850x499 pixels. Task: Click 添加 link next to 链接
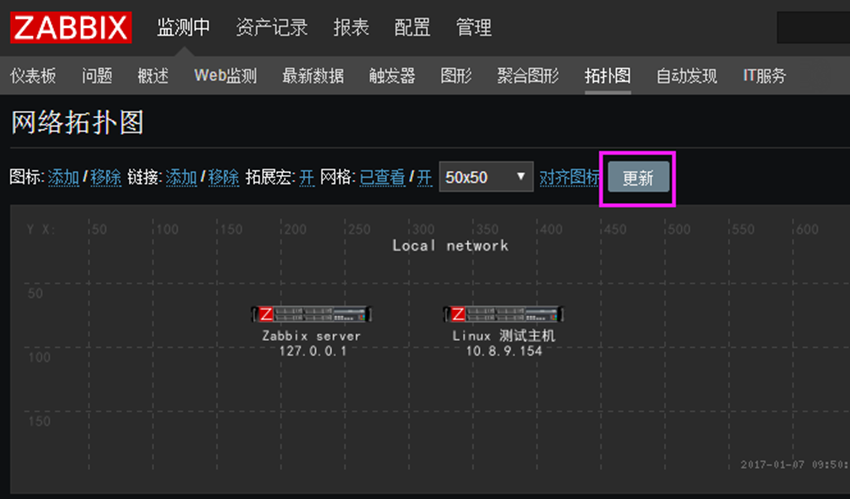181,177
